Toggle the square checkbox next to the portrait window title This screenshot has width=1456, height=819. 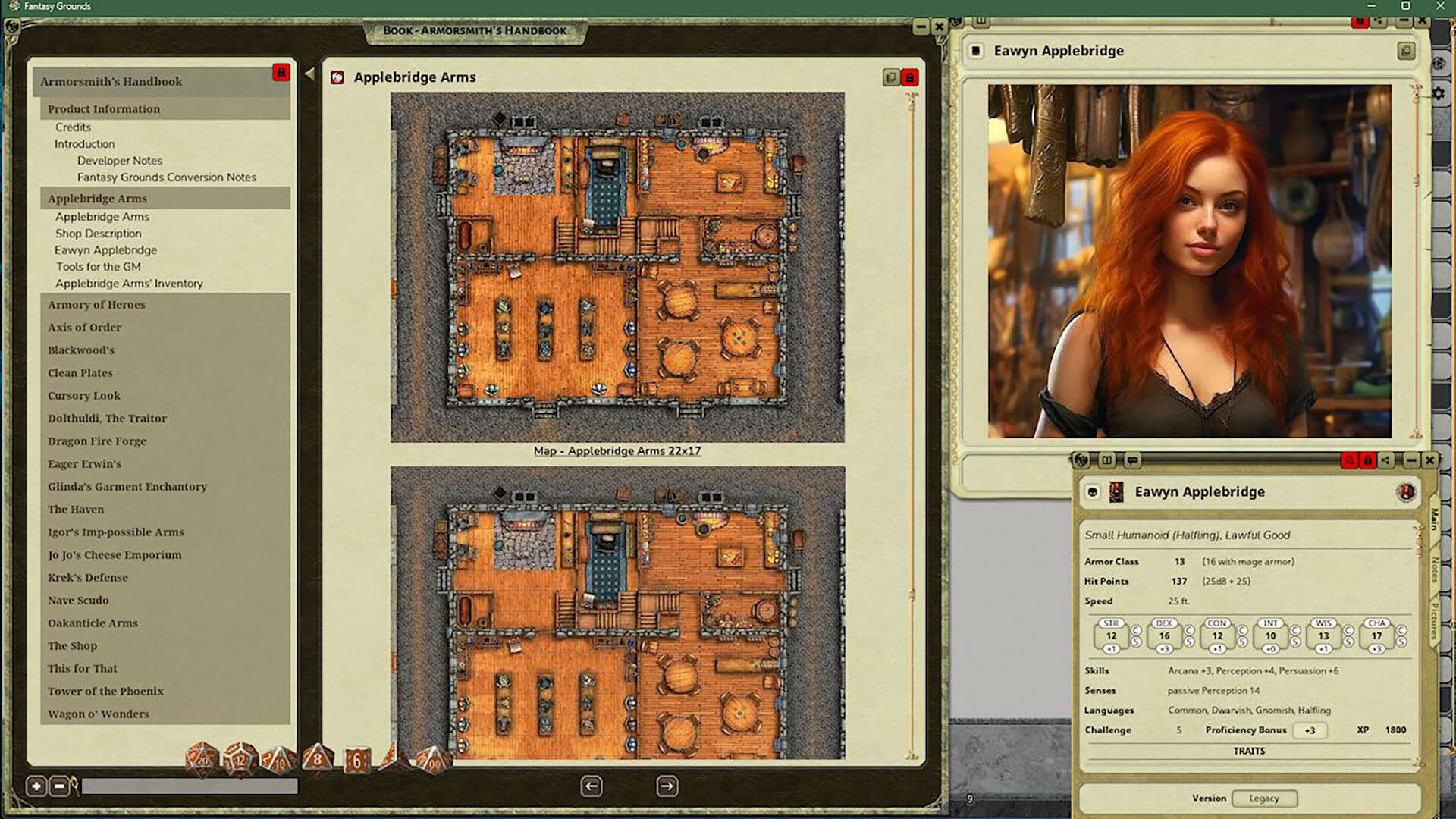pos(975,51)
